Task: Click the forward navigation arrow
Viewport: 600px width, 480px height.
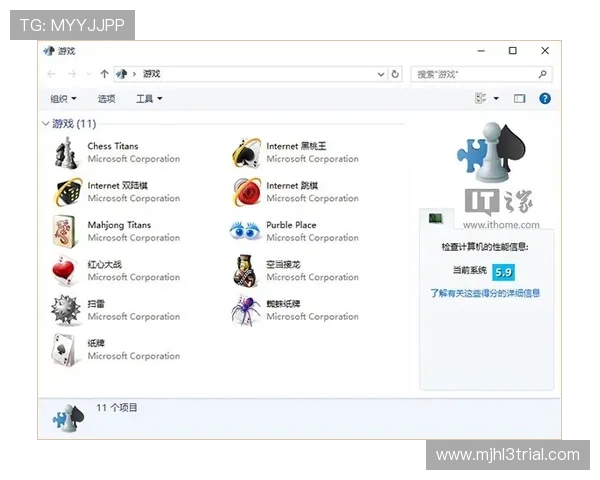Action: pyautogui.click(x=72, y=74)
